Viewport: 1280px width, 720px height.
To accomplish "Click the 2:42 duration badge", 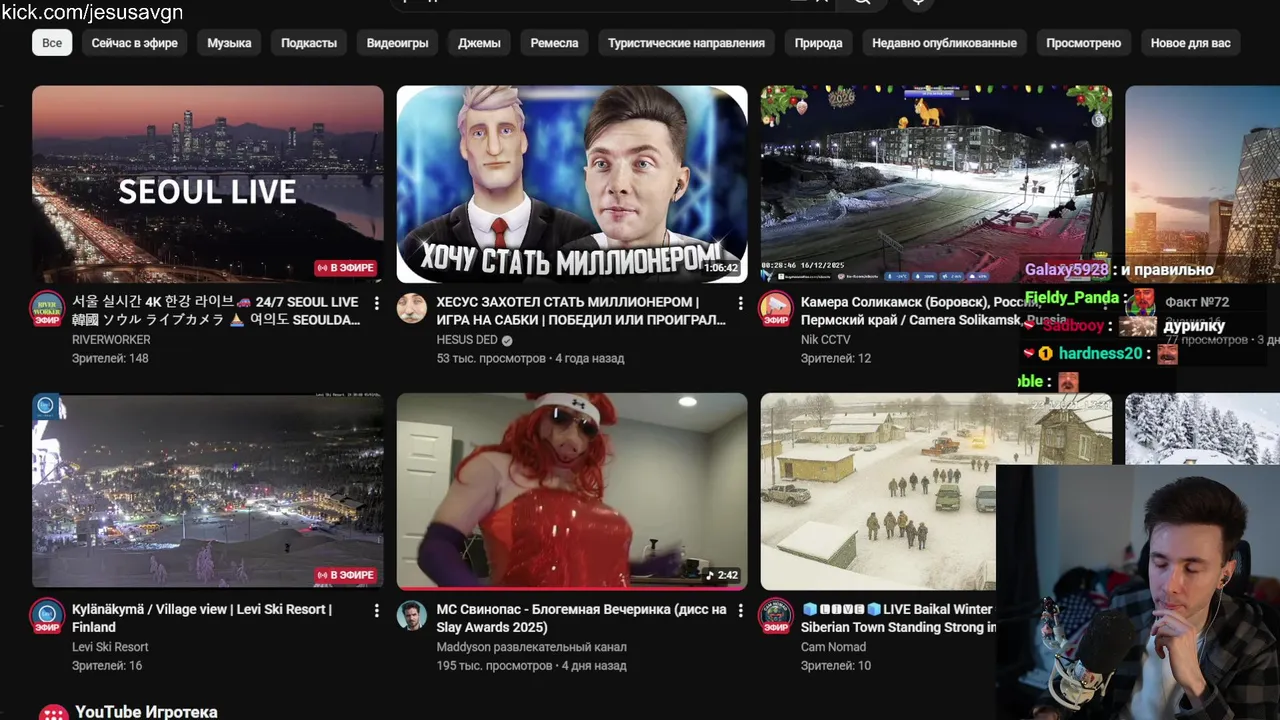I will tap(722, 575).
